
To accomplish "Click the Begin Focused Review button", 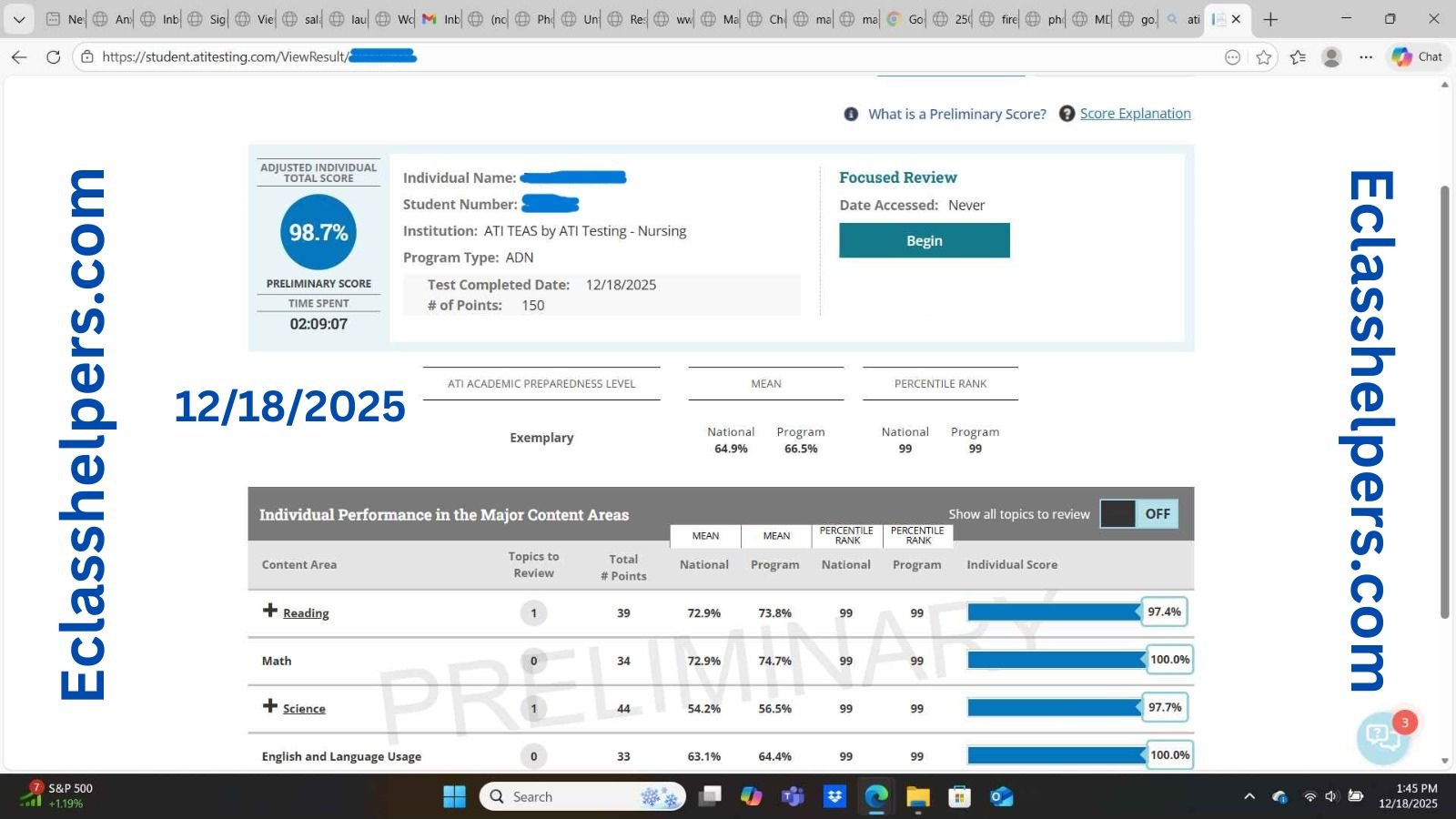I will coord(924,241).
